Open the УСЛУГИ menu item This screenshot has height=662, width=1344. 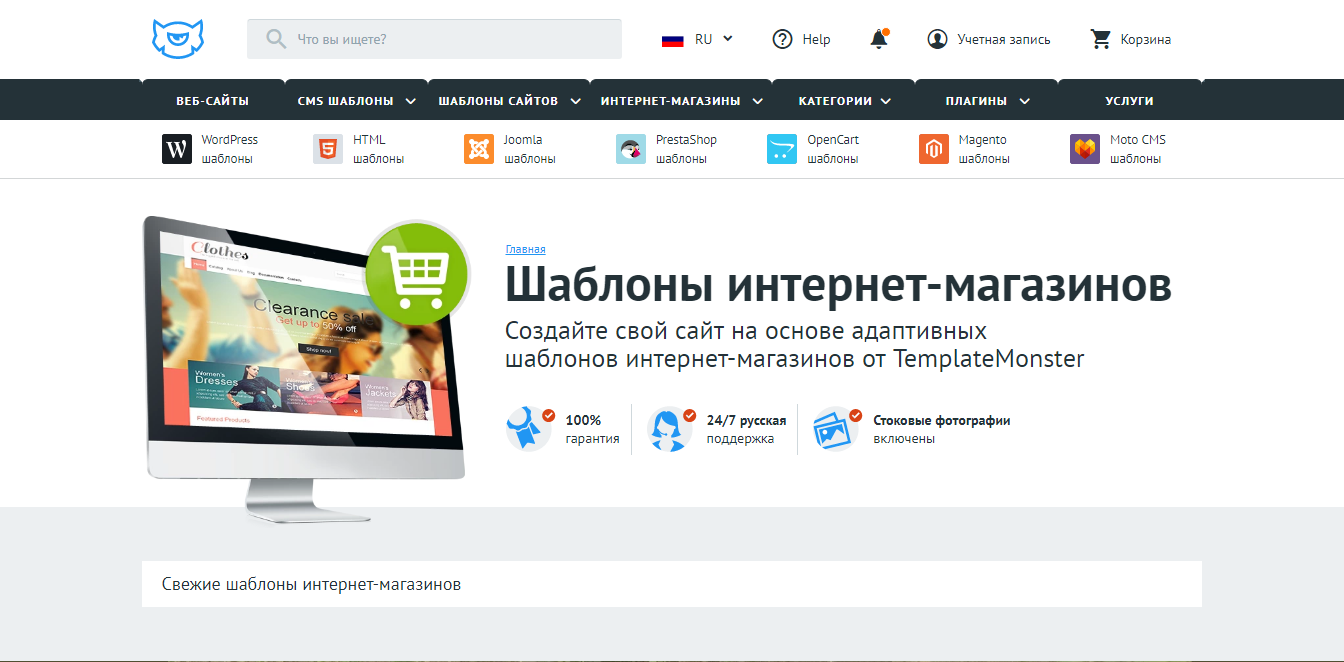pos(1128,100)
